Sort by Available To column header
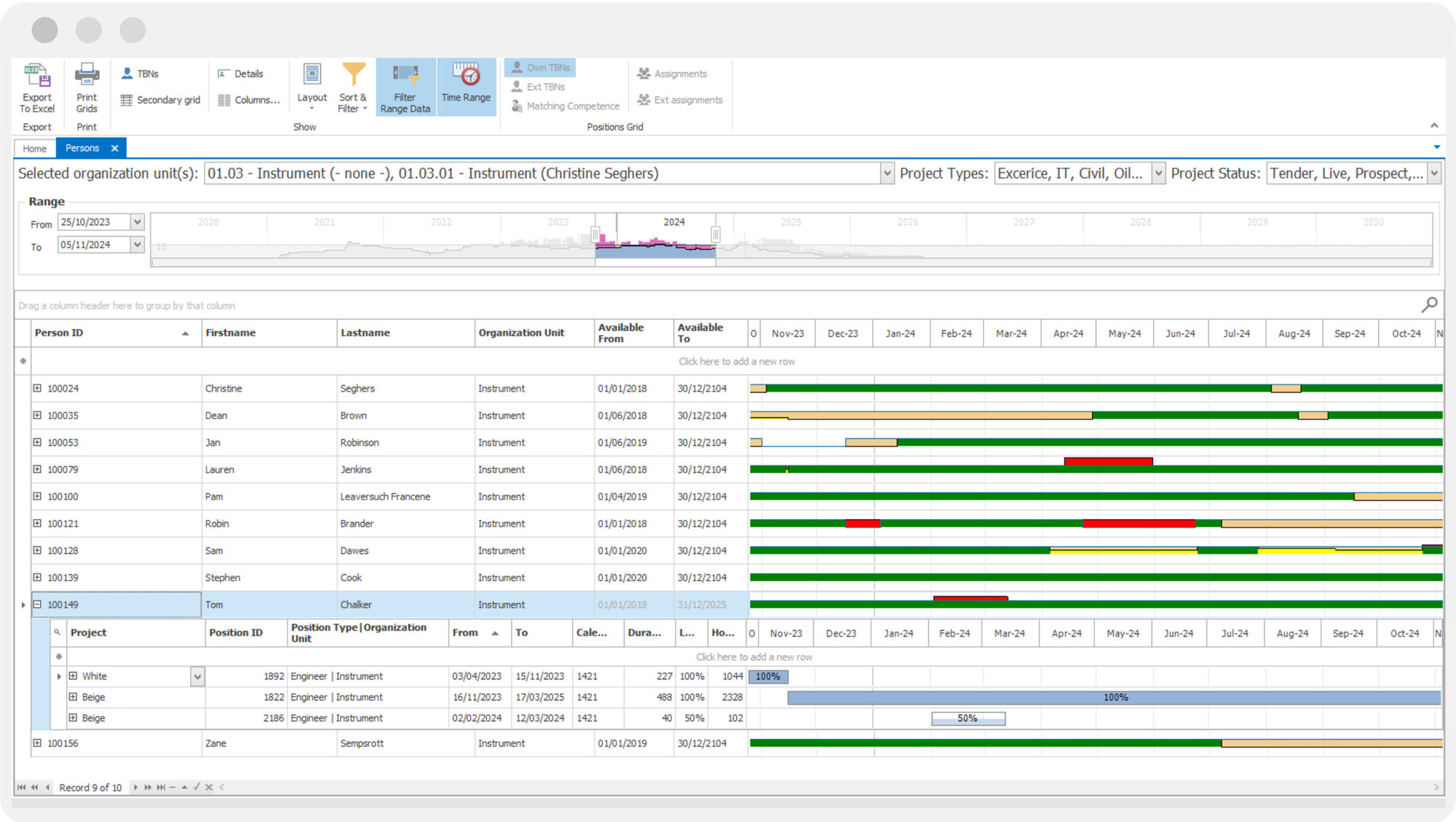The image size is (1456, 822). pos(711,333)
